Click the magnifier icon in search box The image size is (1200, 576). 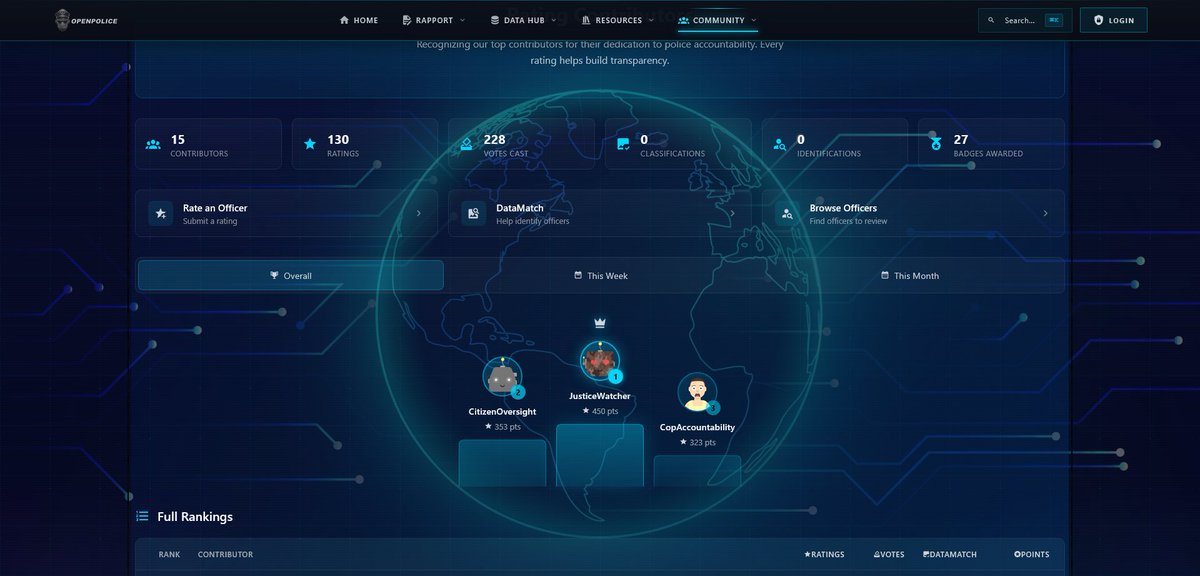coord(992,20)
